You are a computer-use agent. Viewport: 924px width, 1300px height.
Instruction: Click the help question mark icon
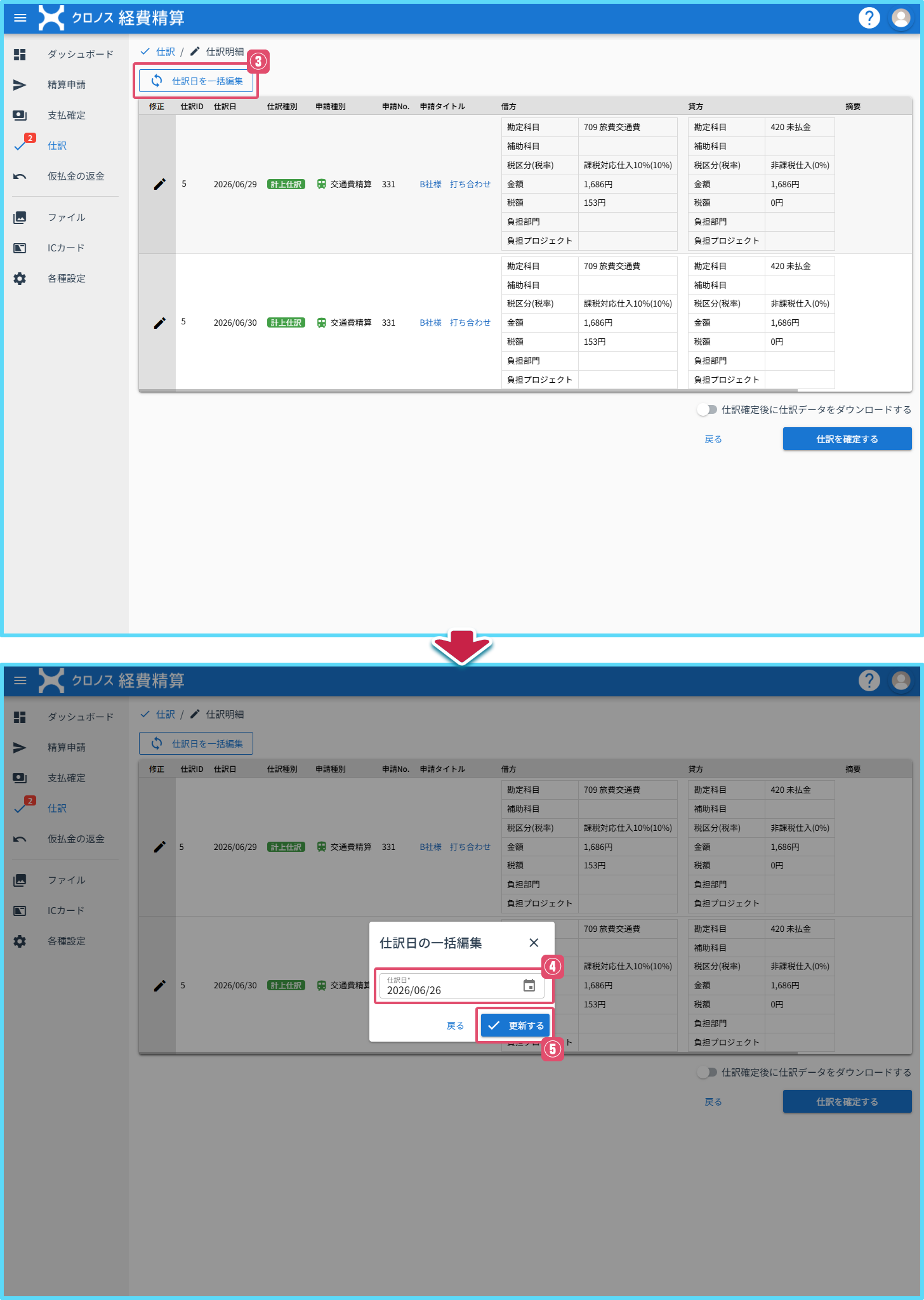869,18
